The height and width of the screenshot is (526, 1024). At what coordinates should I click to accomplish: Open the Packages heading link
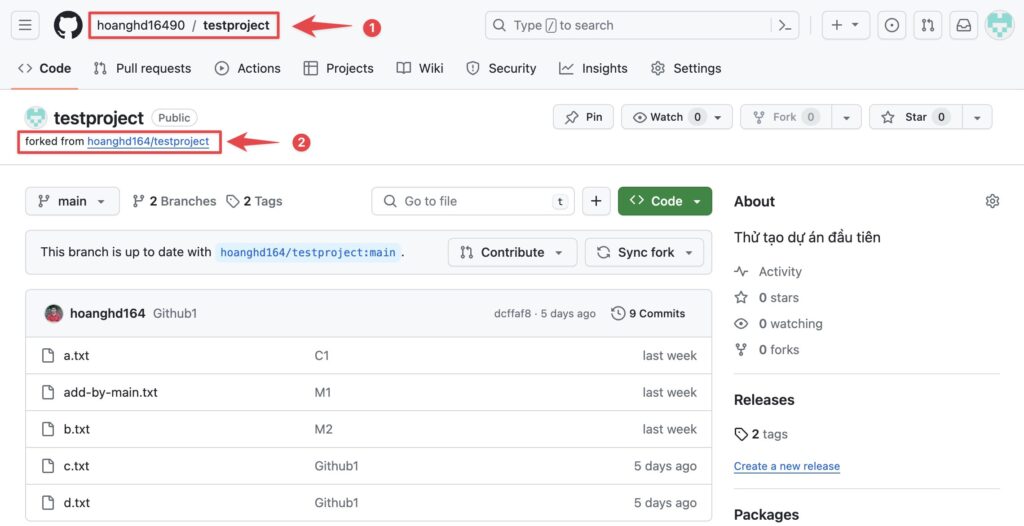[x=766, y=515]
